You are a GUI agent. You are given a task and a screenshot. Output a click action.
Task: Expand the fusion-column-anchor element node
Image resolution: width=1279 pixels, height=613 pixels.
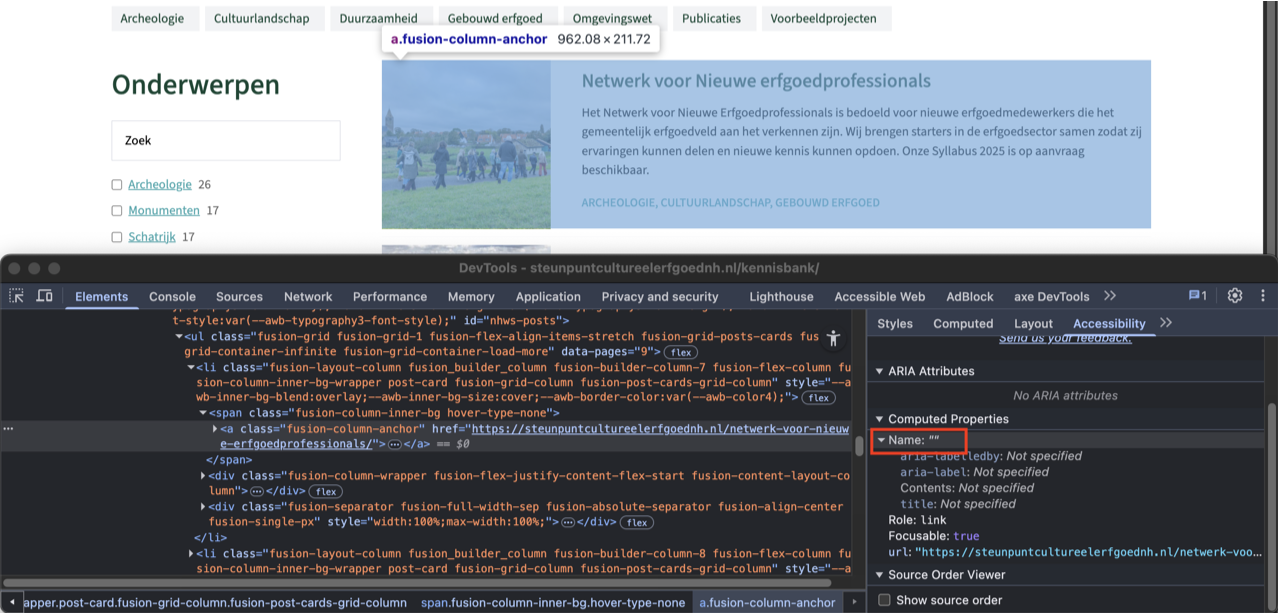pyautogui.click(x=215, y=429)
